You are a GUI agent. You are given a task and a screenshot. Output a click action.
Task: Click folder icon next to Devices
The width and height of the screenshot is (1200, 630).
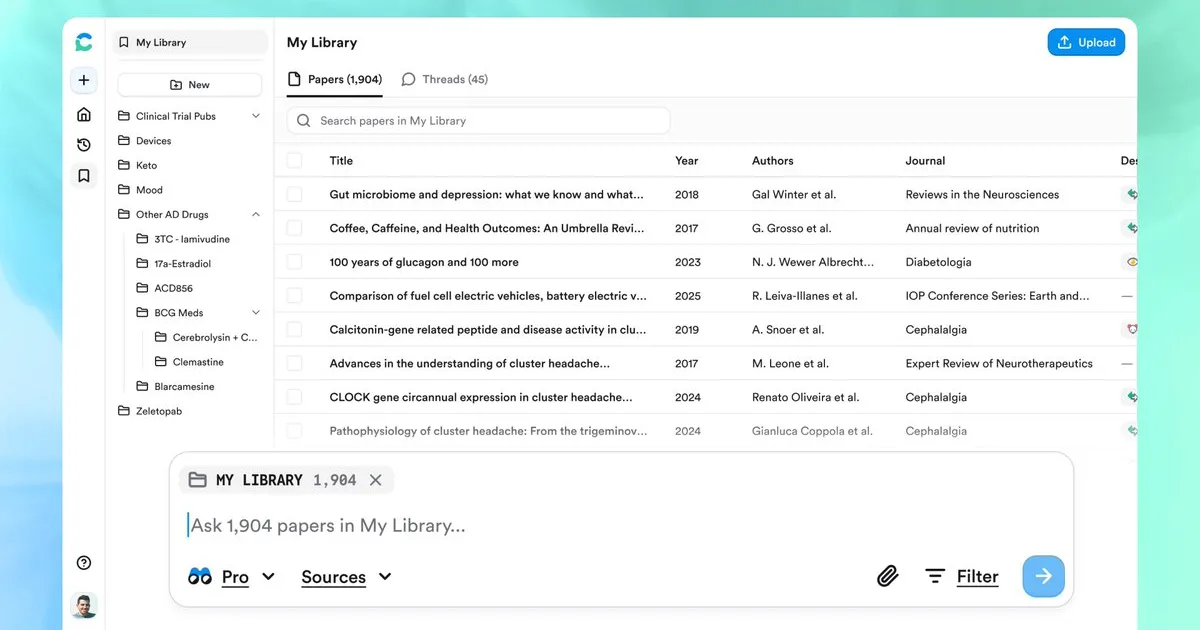(124, 141)
